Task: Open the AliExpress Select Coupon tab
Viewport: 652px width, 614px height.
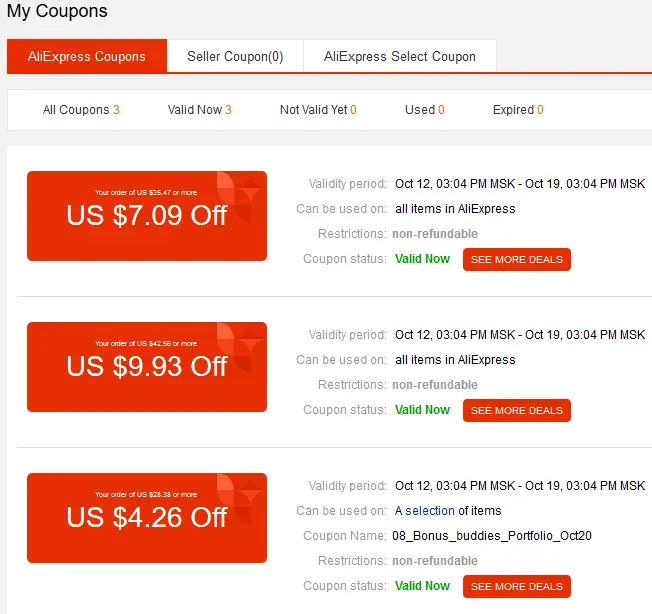Action: [x=400, y=56]
